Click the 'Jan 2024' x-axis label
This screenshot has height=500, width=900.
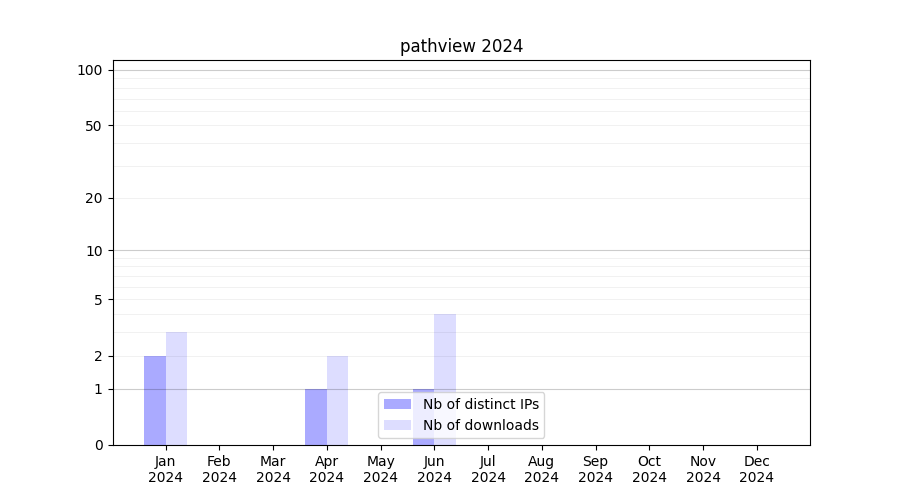165,469
